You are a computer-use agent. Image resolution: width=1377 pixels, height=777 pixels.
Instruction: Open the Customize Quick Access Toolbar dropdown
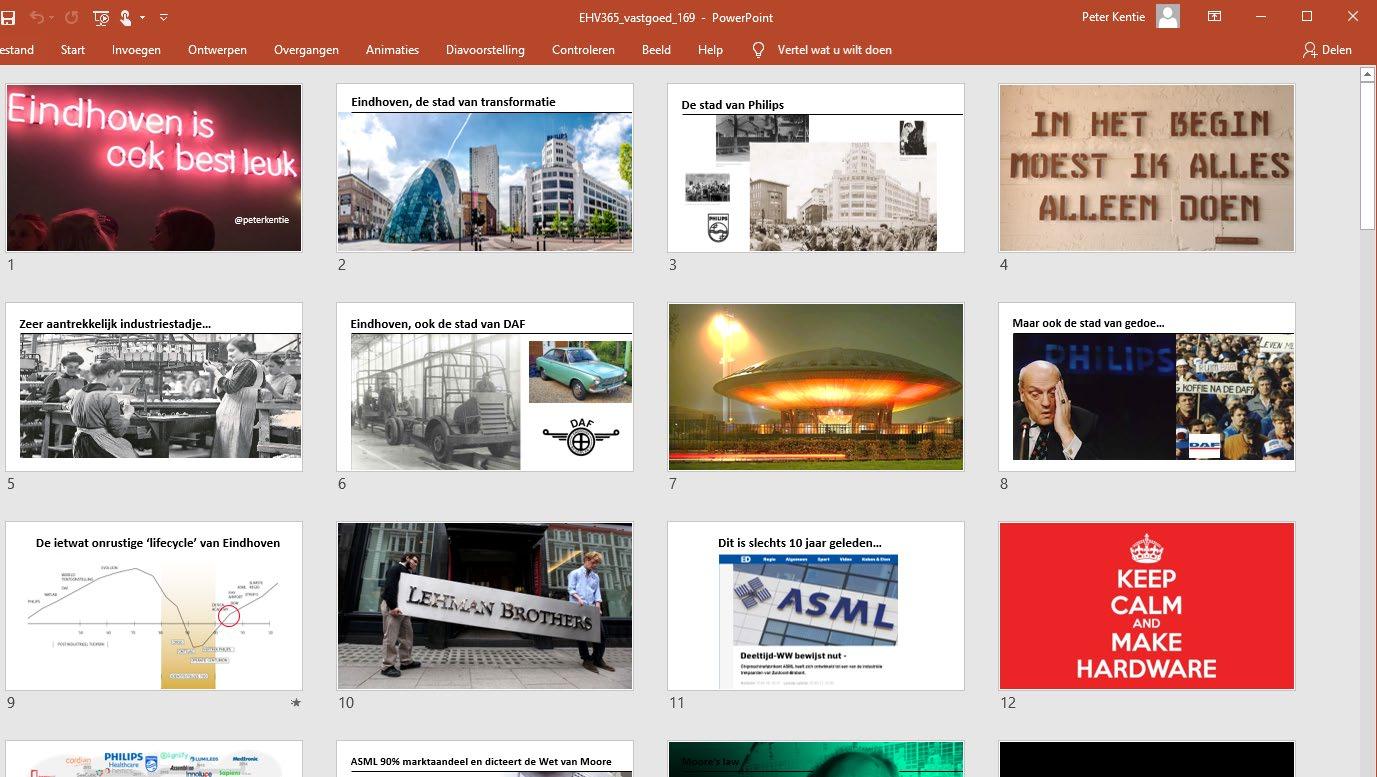click(x=164, y=17)
